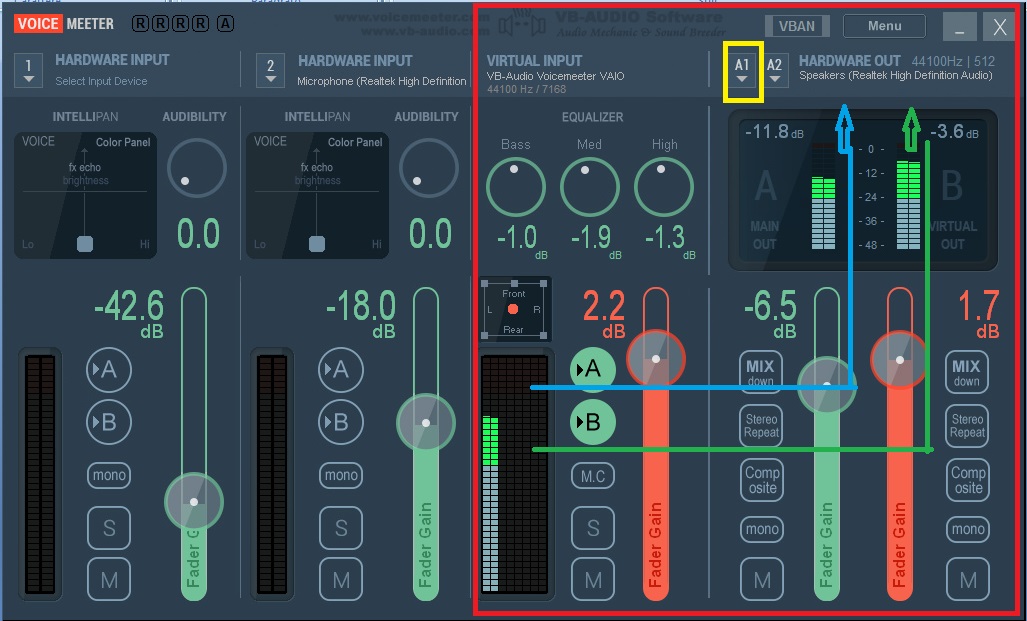Select MIX down mode on Main Out strip
The width and height of the screenshot is (1027, 621).
[x=760, y=372]
